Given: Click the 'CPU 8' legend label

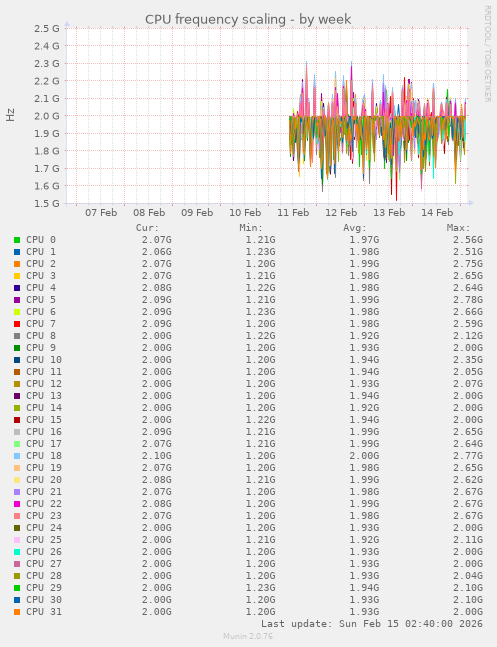Looking at the screenshot, I should pos(41,336).
